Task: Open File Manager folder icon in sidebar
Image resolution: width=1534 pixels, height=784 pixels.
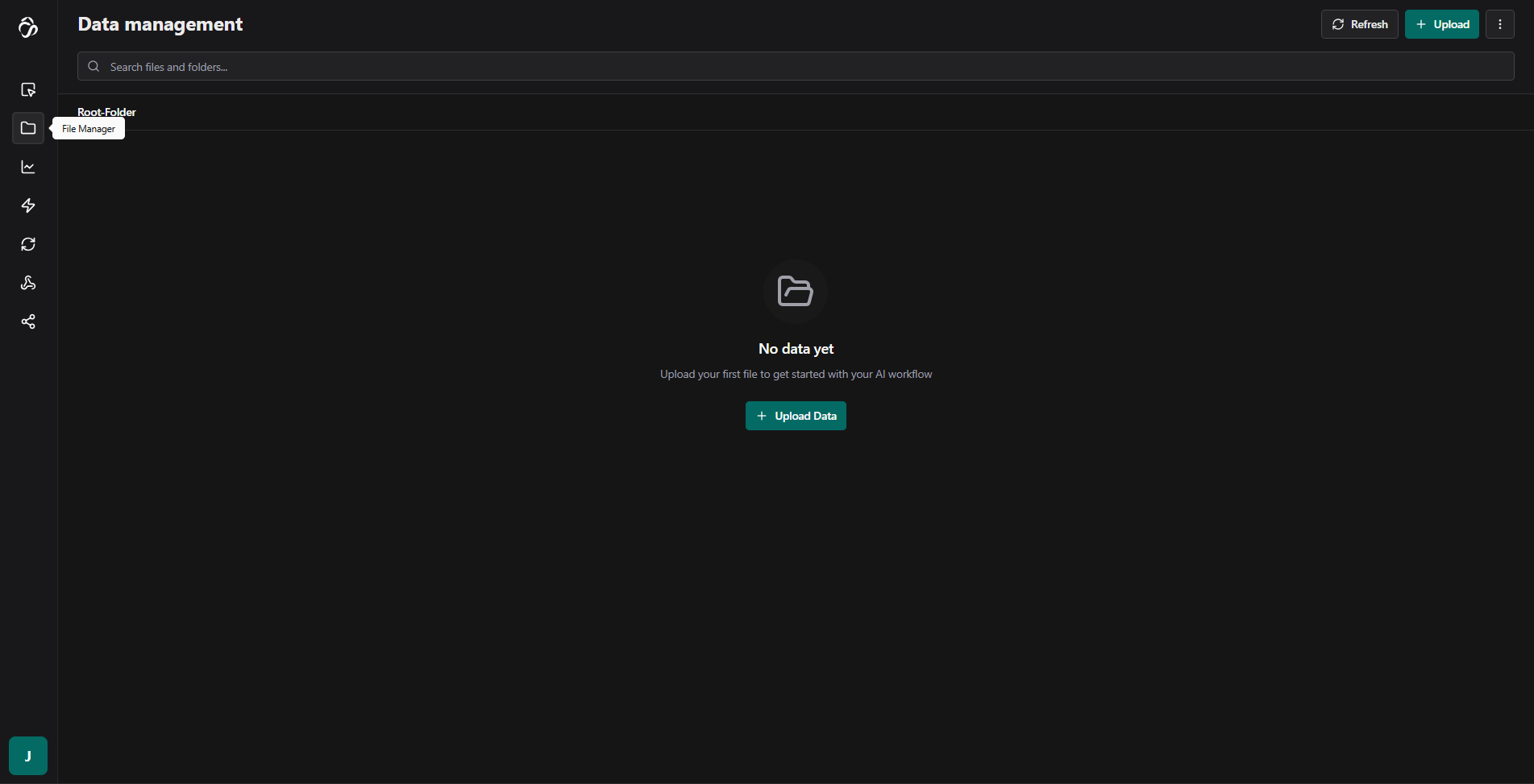Action: tap(28, 128)
